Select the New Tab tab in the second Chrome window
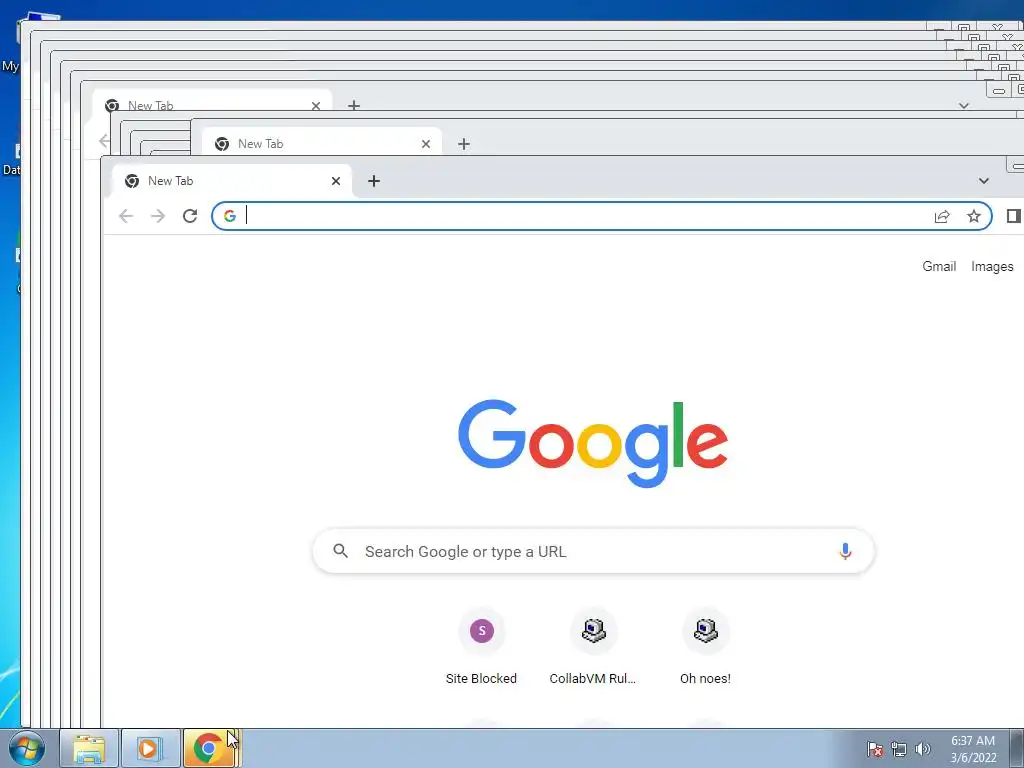 point(322,143)
